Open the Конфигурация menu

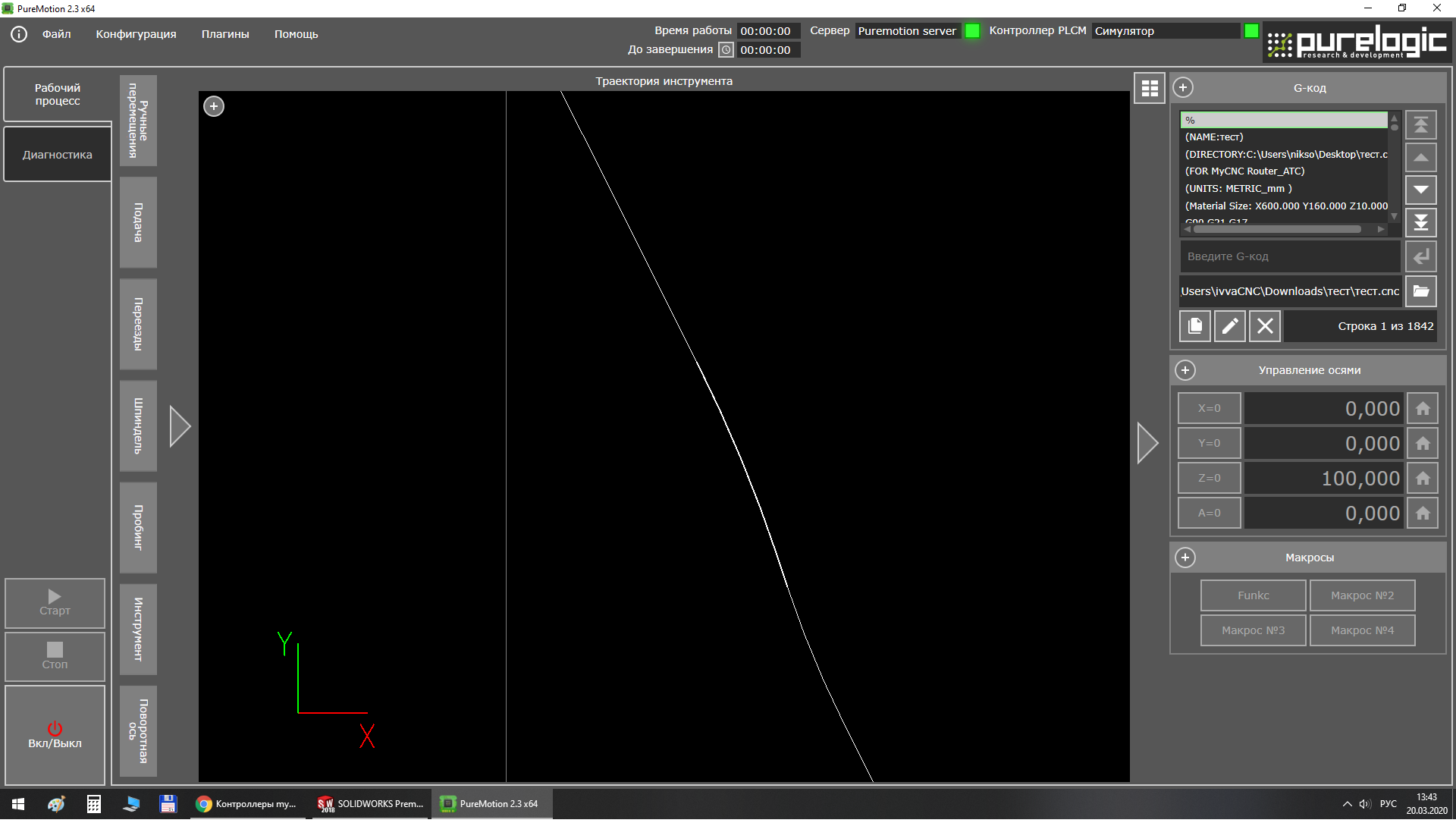136,34
